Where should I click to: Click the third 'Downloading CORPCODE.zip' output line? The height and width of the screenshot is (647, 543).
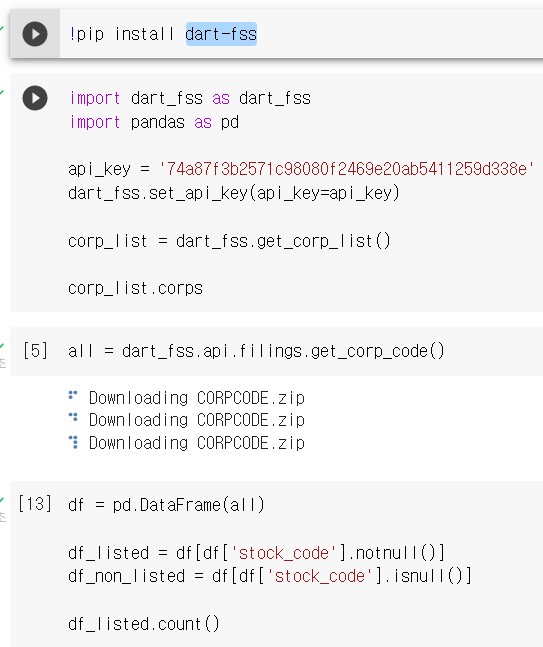point(197,443)
